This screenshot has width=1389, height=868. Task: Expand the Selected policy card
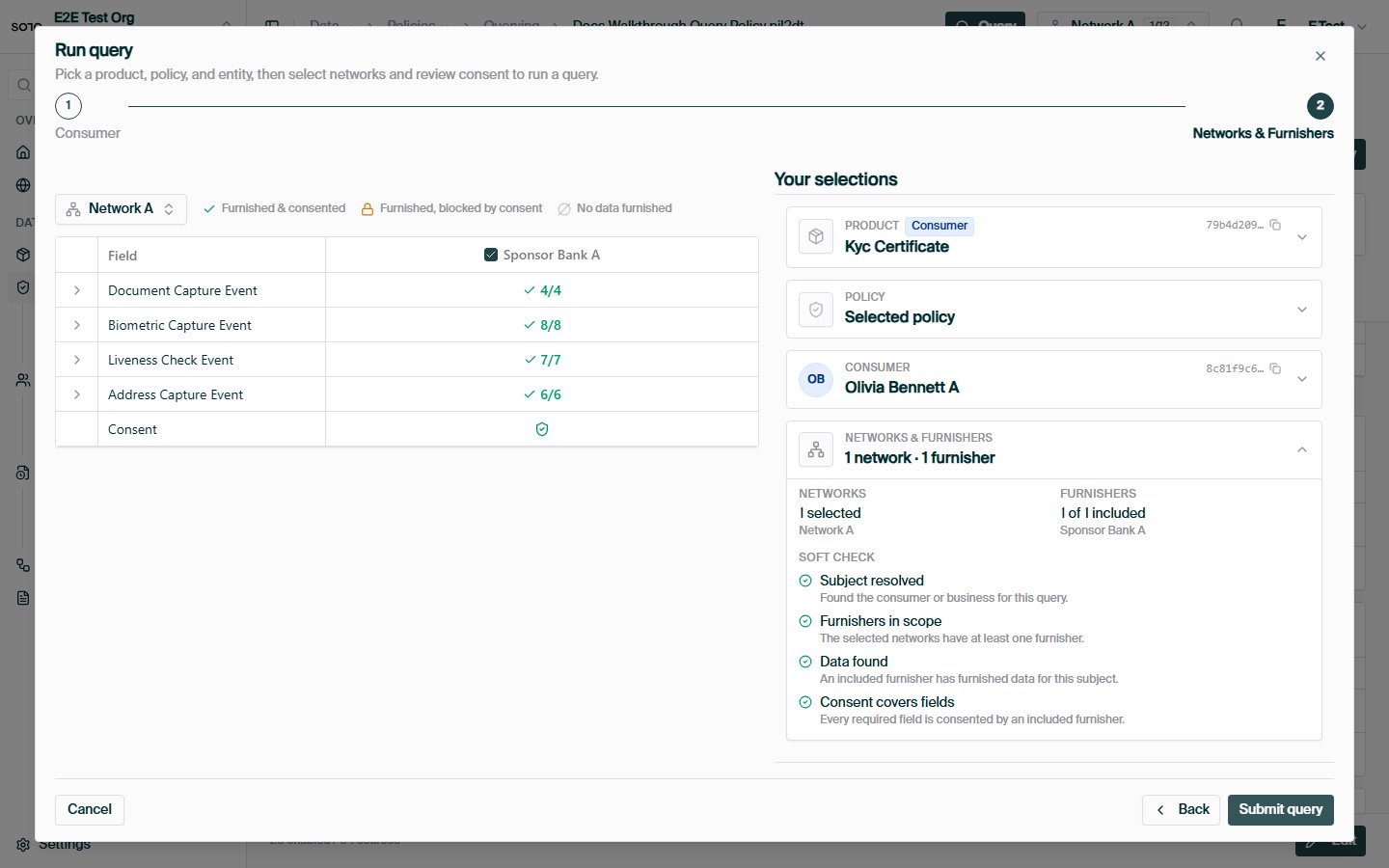point(1301,310)
